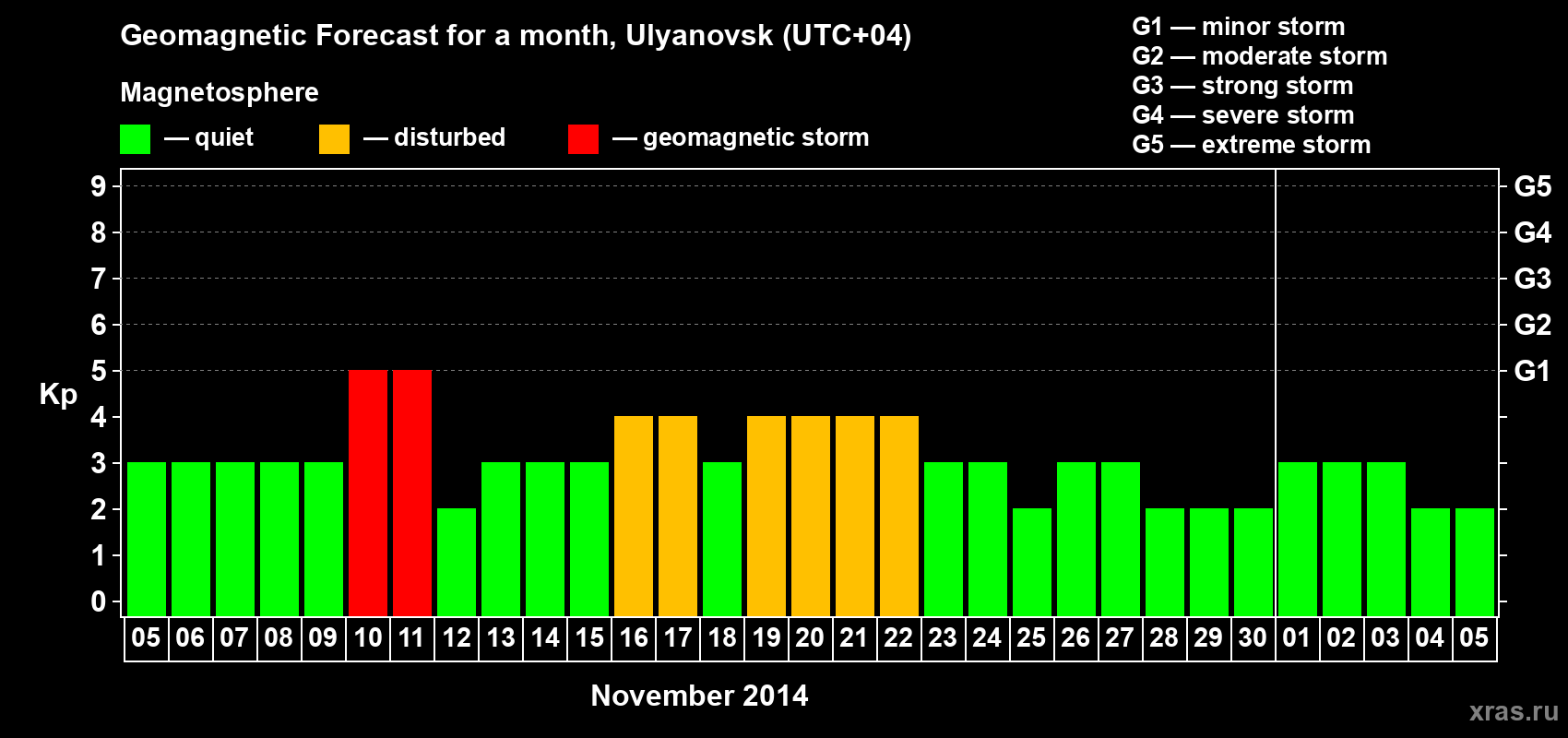
Task: Select the orange bar for day 20
Action: click(811, 516)
